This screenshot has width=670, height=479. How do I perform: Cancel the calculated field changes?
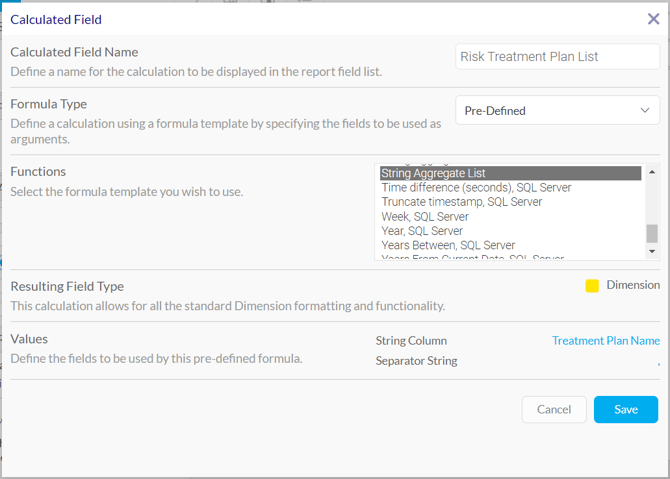(554, 410)
